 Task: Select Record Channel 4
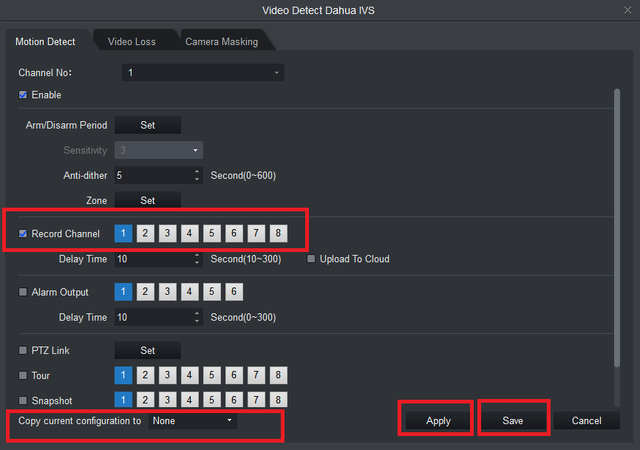pos(189,233)
